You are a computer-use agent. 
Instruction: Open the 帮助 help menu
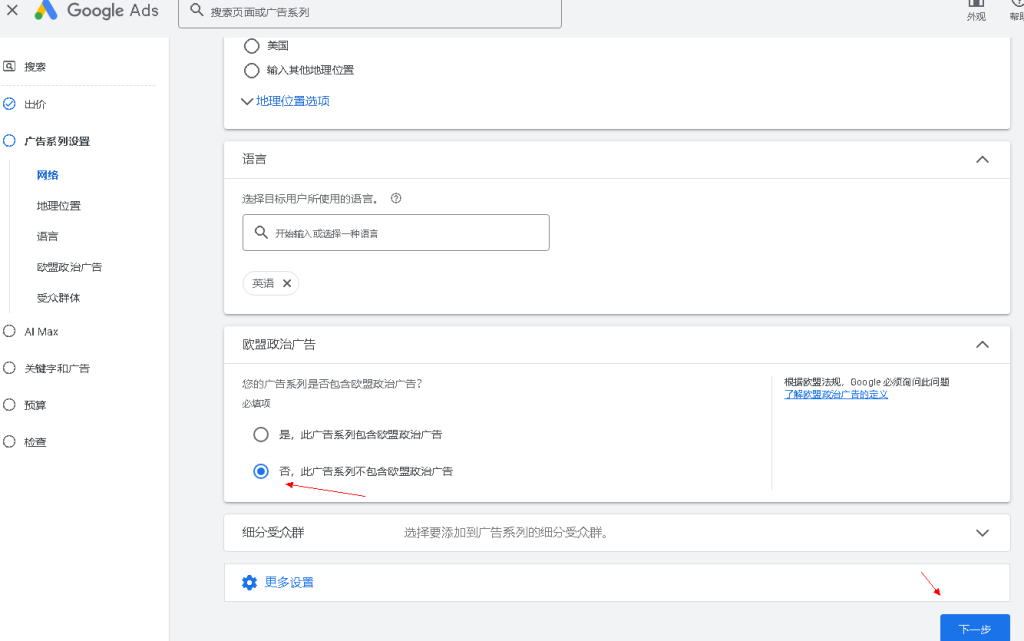[x=1016, y=10]
